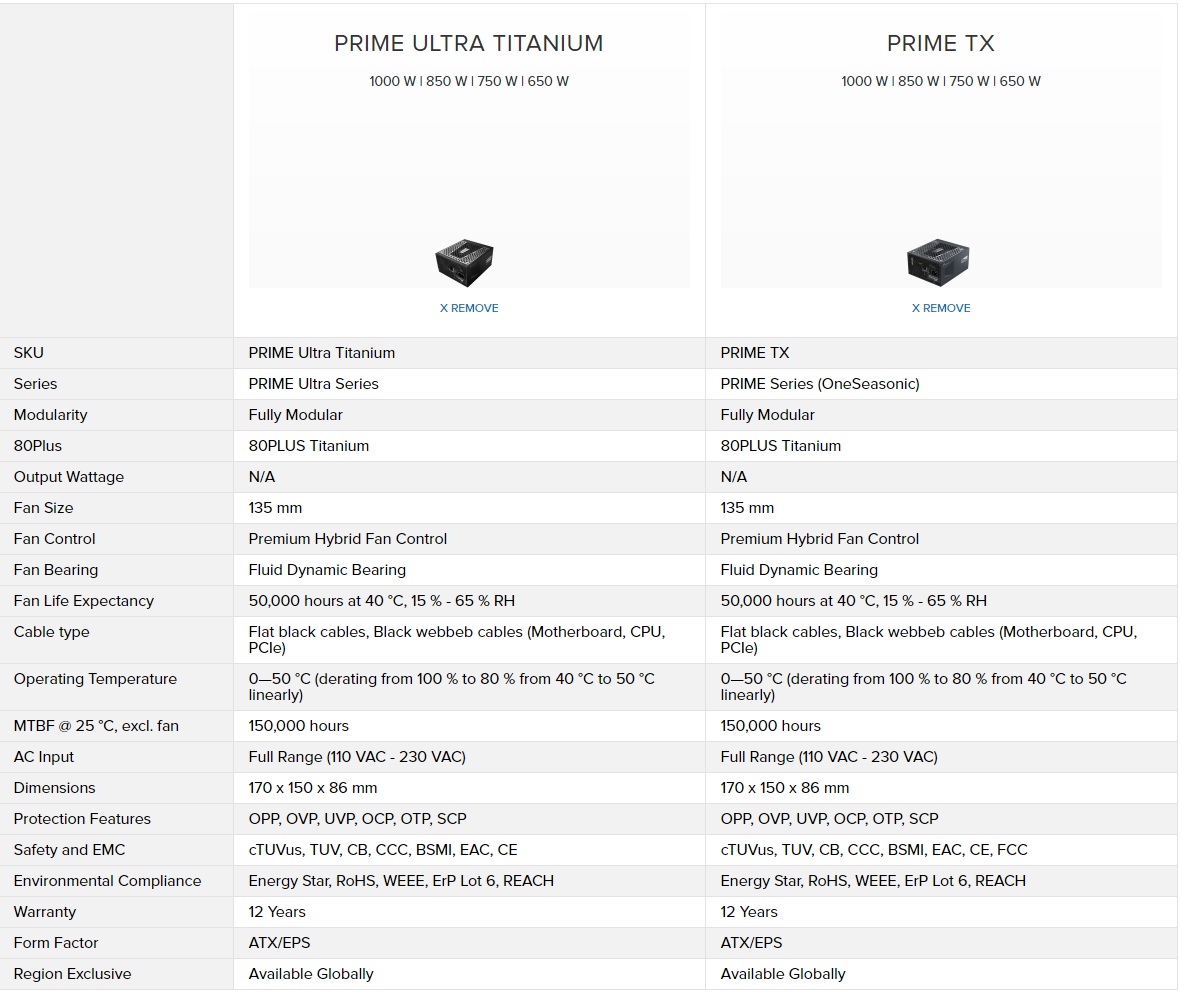Click the Protection Features row label
Screen dimensions: 1180x993
pyautogui.click(x=82, y=818)
